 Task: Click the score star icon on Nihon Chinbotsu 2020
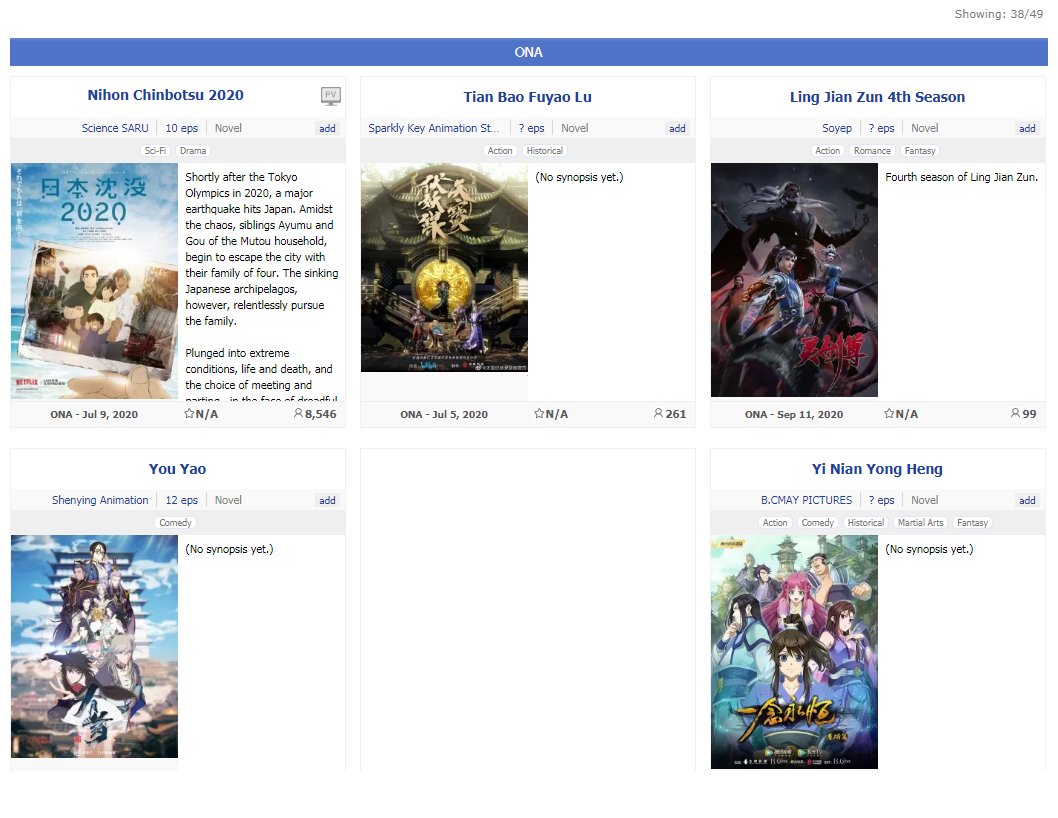click(x=189, y=414)
